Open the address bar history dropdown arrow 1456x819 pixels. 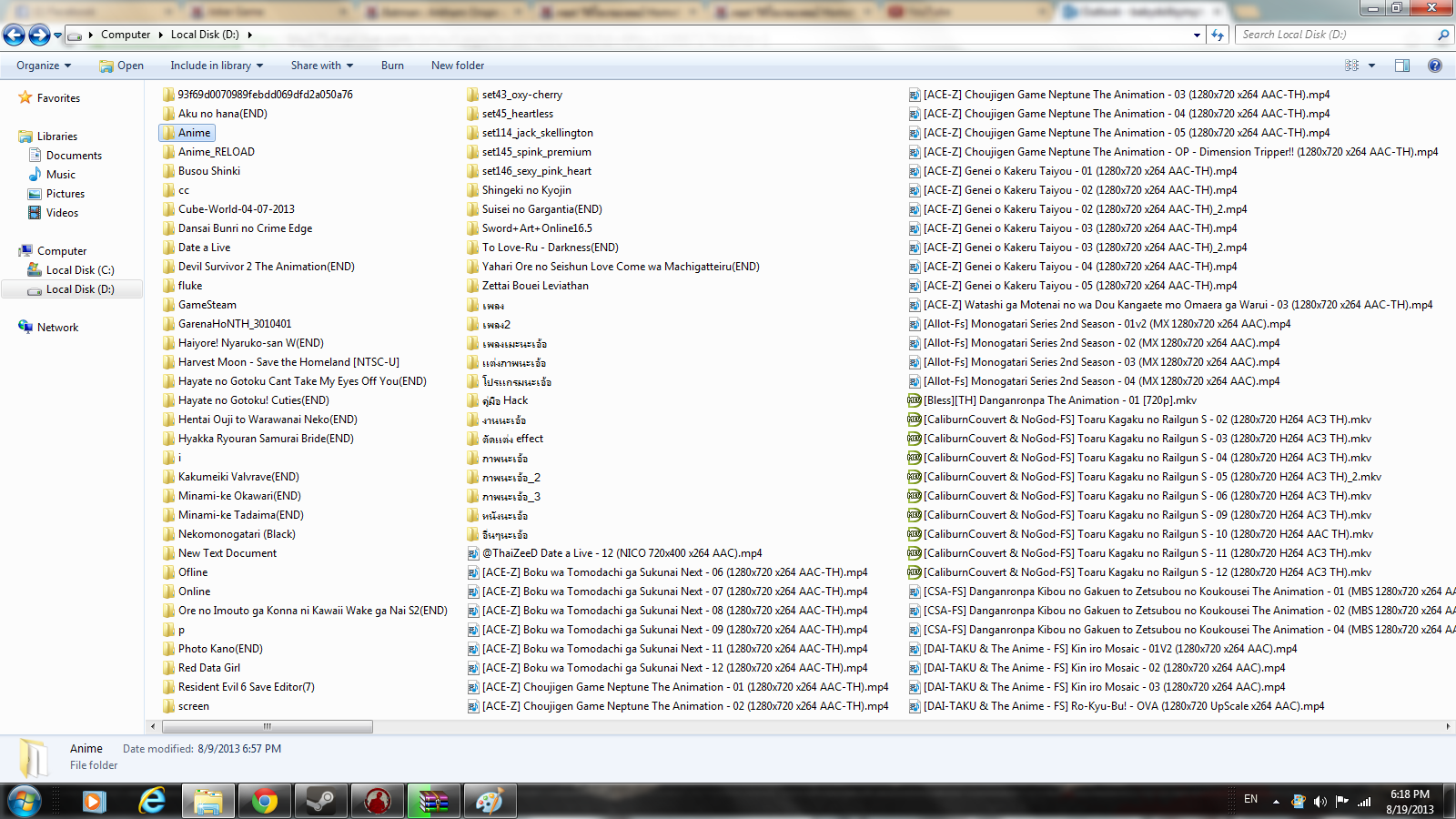1197,35
